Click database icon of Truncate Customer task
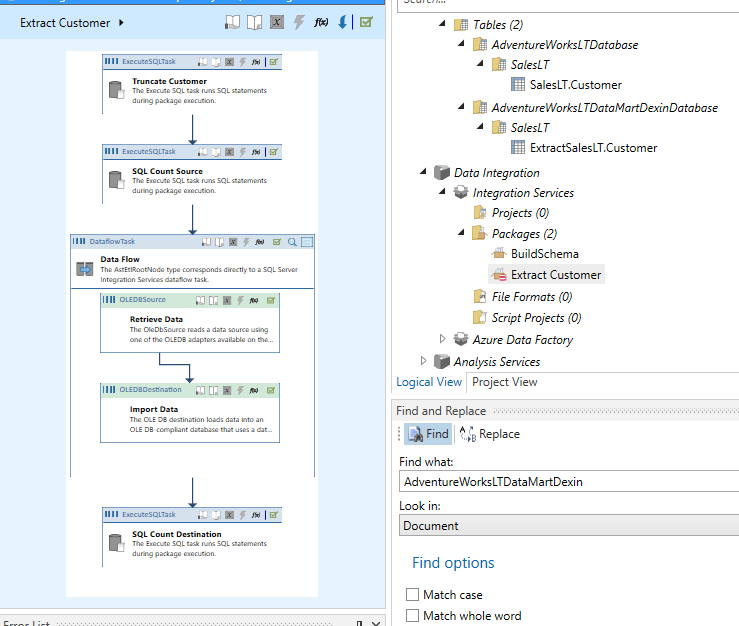 (x=116, y=90)
